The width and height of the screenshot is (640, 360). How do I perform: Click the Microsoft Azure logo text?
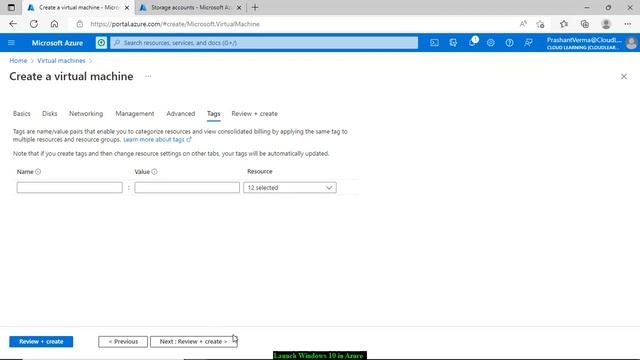click(x=57, y=43)
